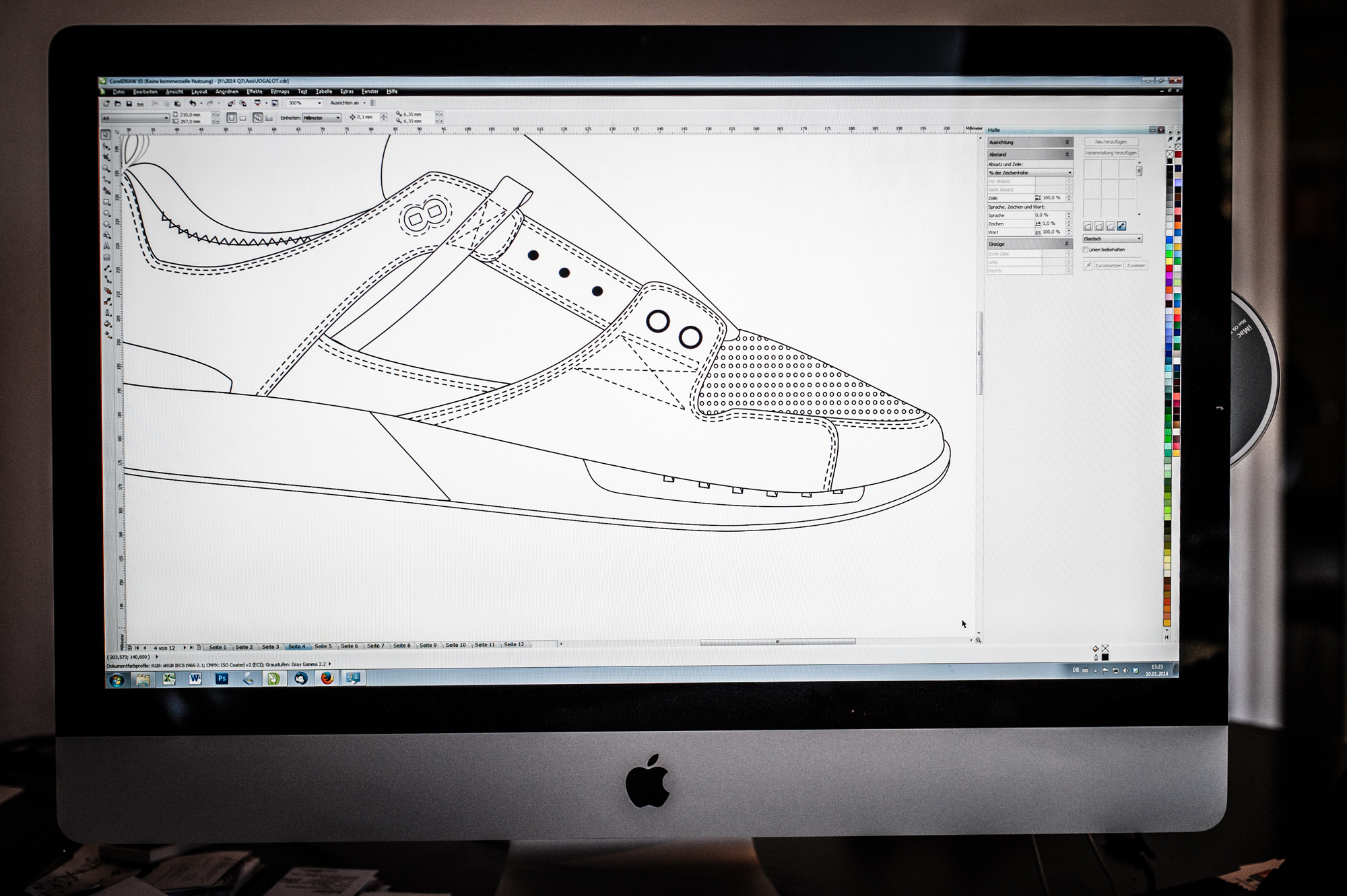
Task: Enable the Linien beibehalten checkbox
Action: (1085, 250)
